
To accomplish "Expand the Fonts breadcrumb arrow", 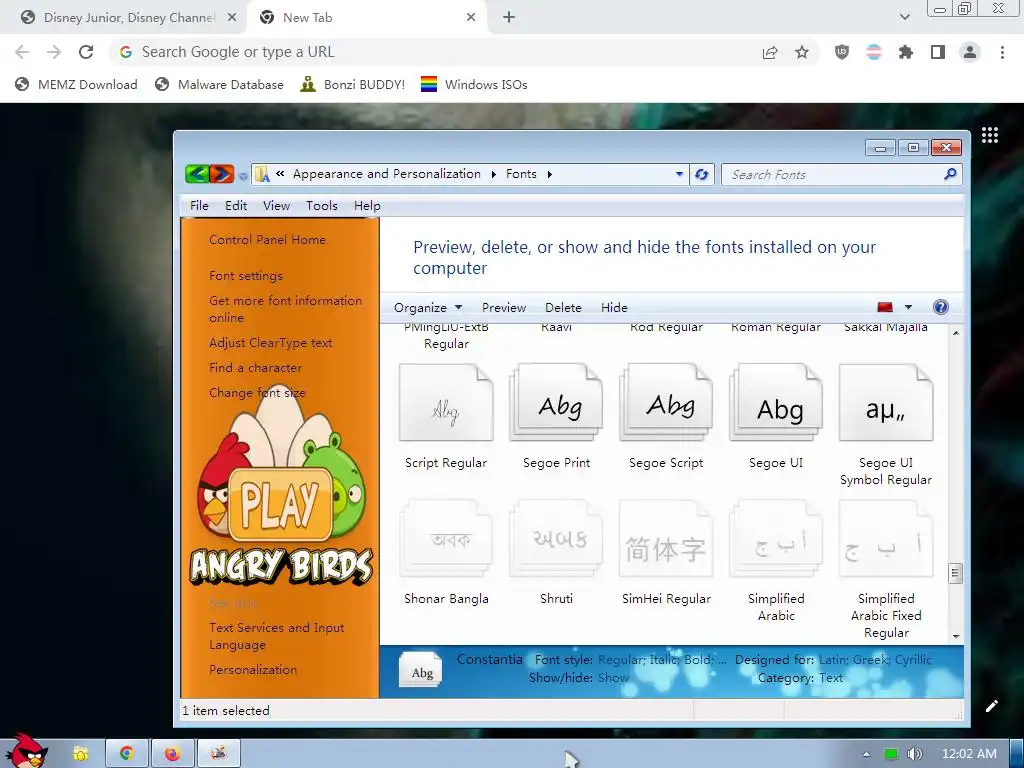I will 549,174.
